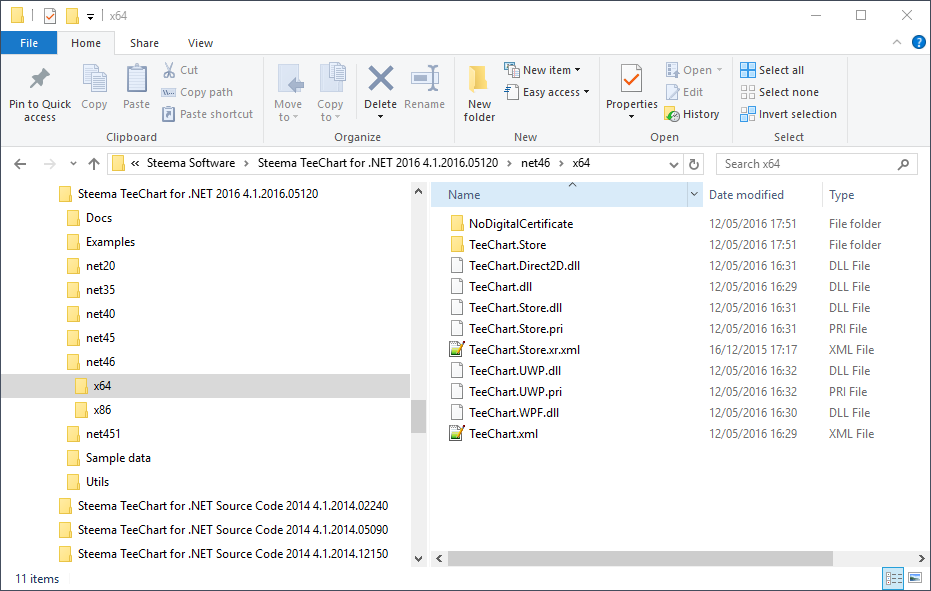Click the Pin to Quick access icon
The height and width of the screenshot is (591, 931).
pos(40,79)
